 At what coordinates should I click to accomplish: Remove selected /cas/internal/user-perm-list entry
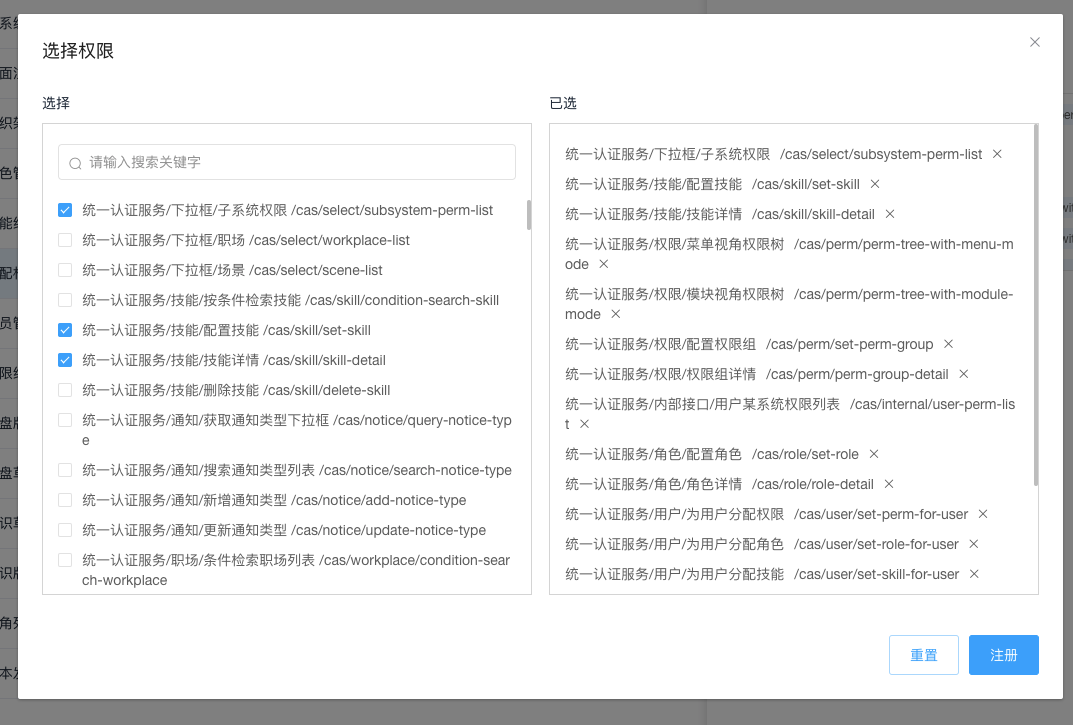pyautogui.click(x=584, y=424)
